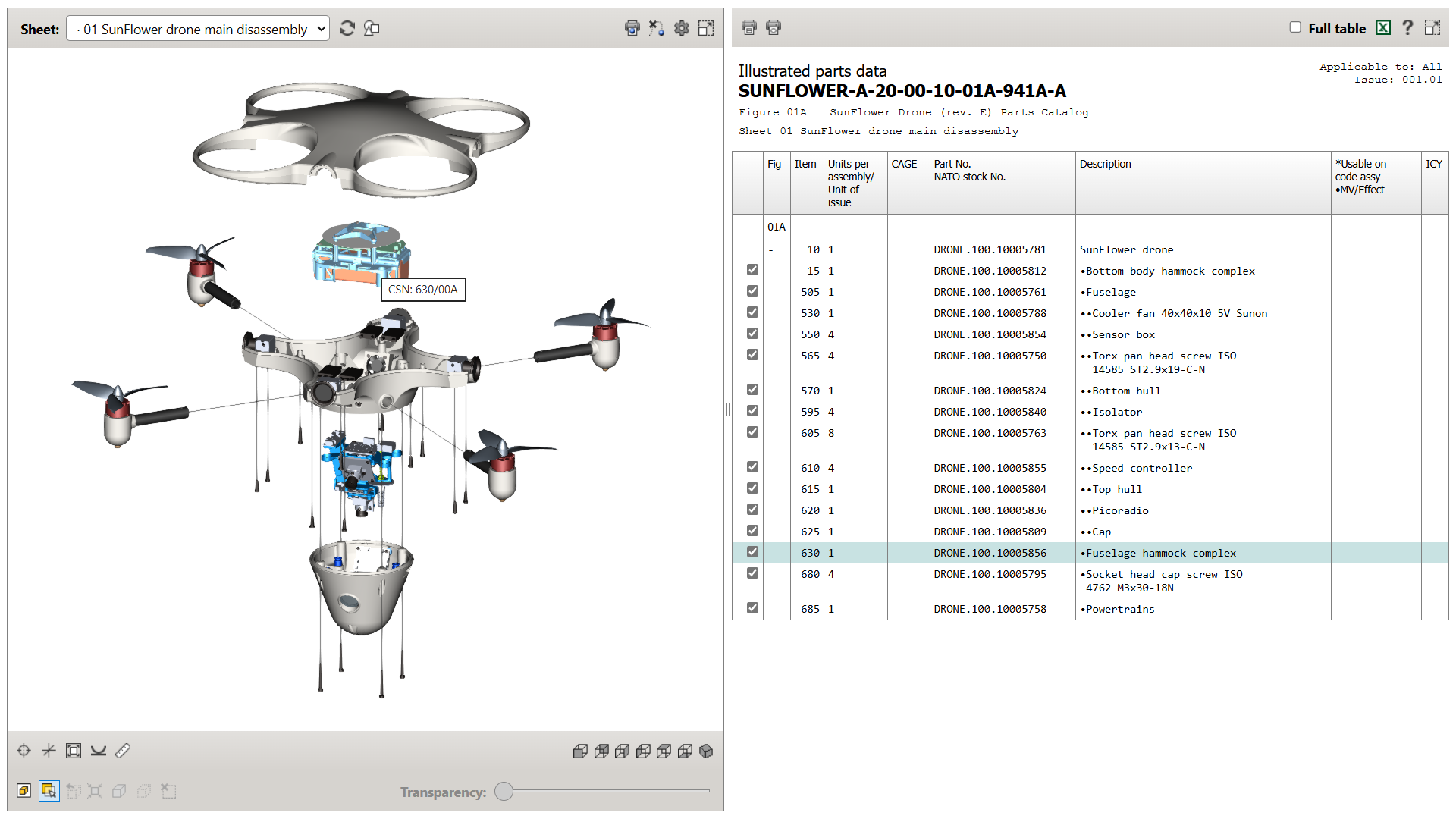Uncheck item 505 Fuselage checkbox
The height and width of the screenshot is (819, 1456).
(x=752, y=291)
